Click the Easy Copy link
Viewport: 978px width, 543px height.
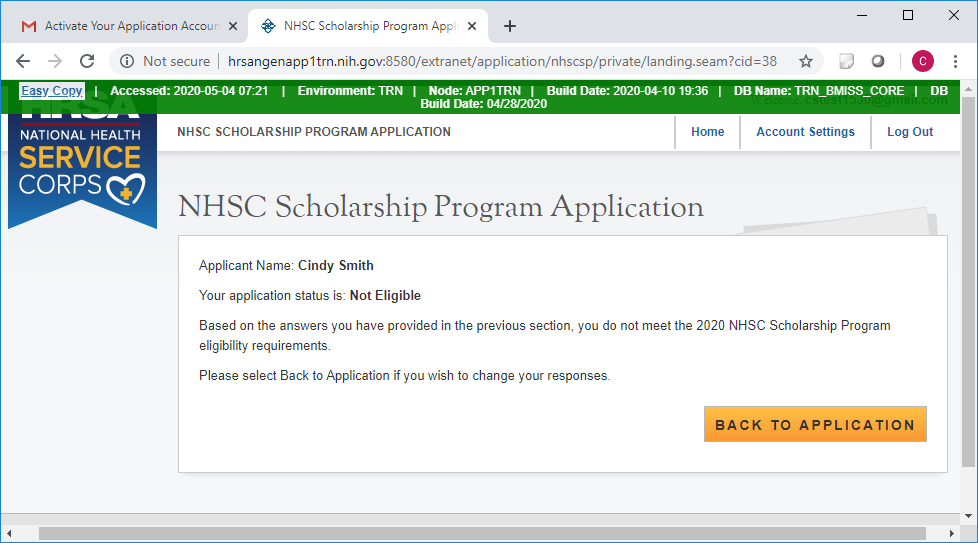[52, 91]
